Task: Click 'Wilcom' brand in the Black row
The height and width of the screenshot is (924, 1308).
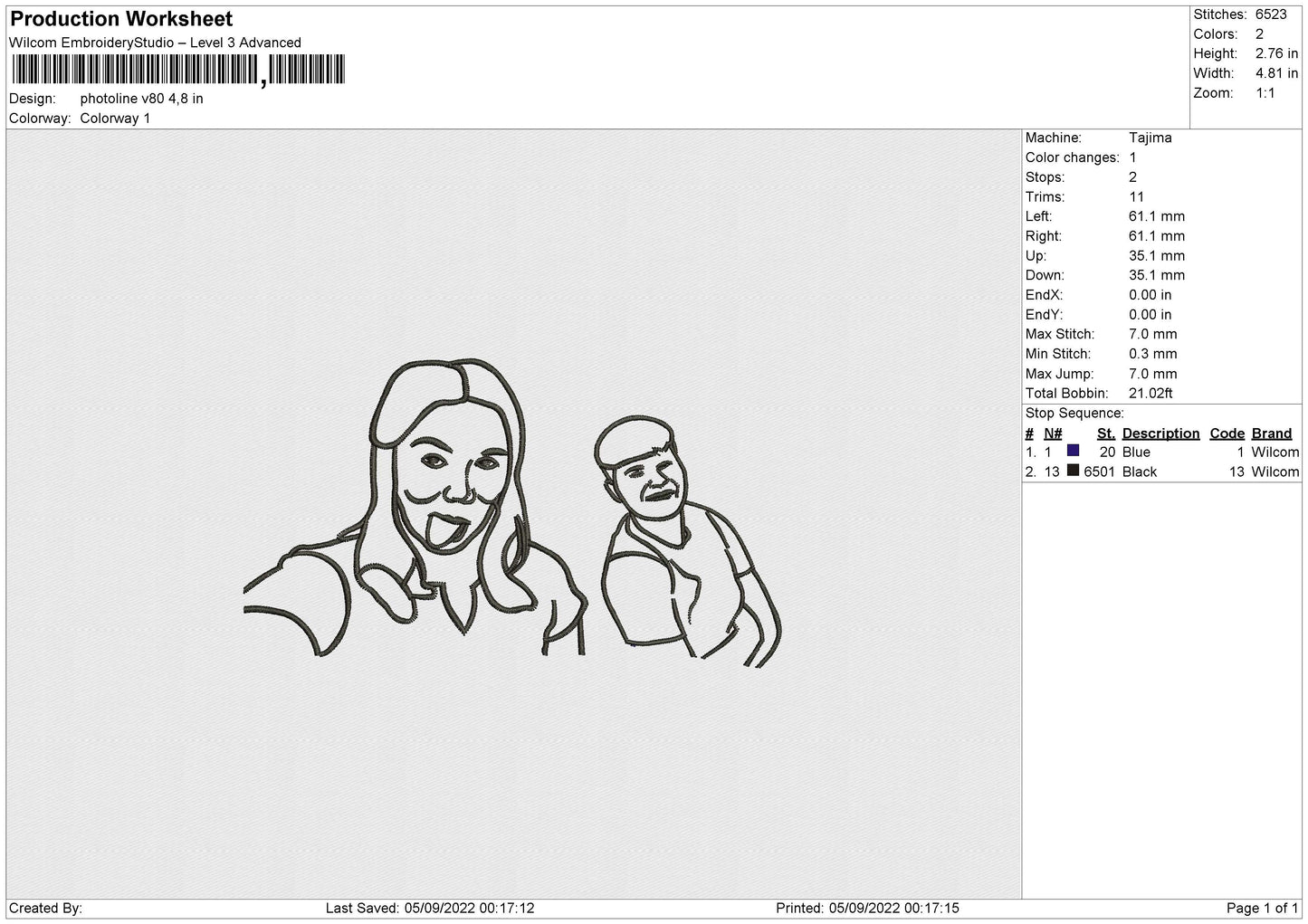Action: pyautogui.click(x=1275, y=472)
